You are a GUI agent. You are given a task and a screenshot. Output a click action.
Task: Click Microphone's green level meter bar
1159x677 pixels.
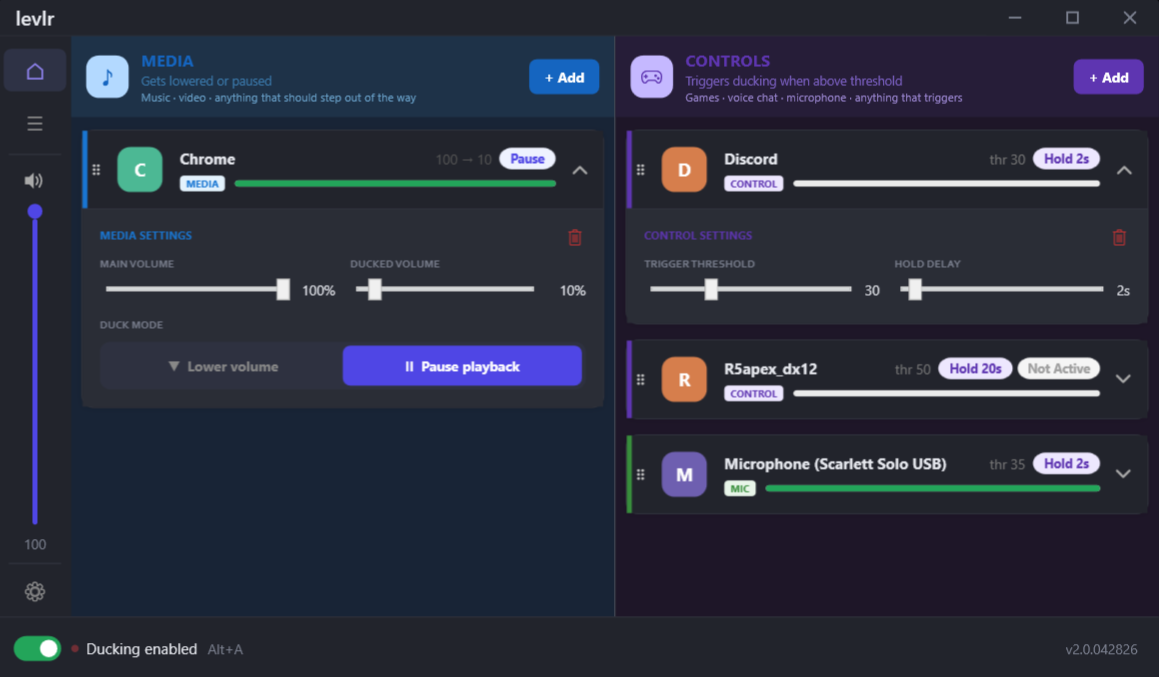(933, 489)
